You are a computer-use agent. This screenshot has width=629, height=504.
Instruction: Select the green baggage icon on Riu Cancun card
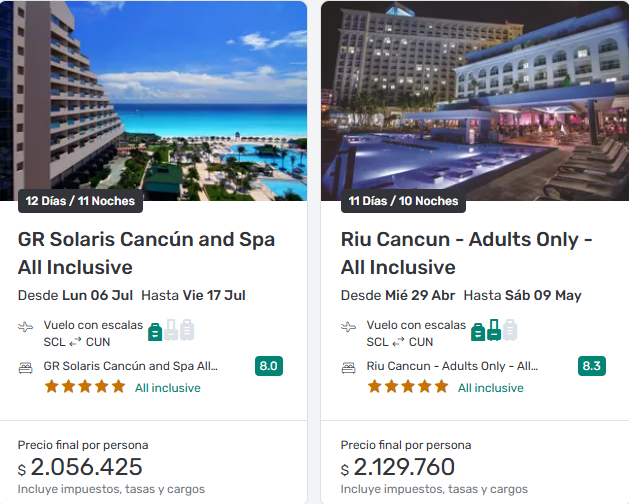click(x=479, y=331)
